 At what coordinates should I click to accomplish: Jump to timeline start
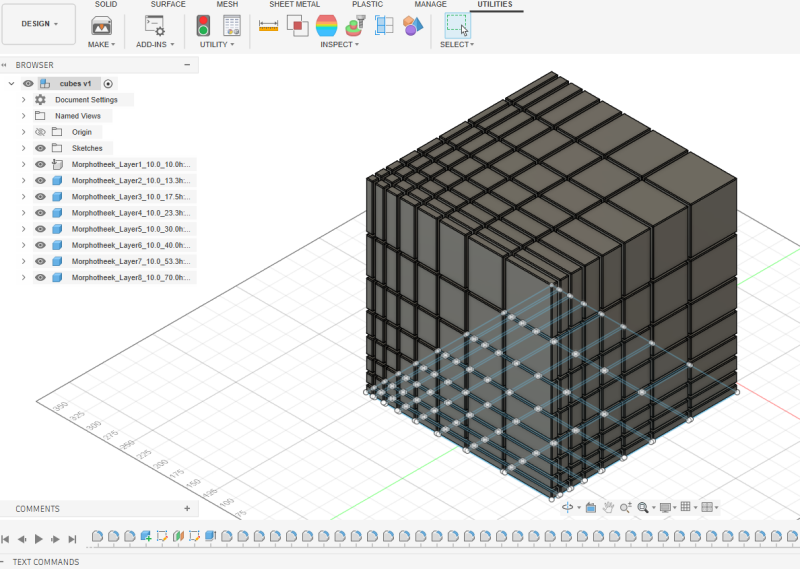tap(6, 539)
